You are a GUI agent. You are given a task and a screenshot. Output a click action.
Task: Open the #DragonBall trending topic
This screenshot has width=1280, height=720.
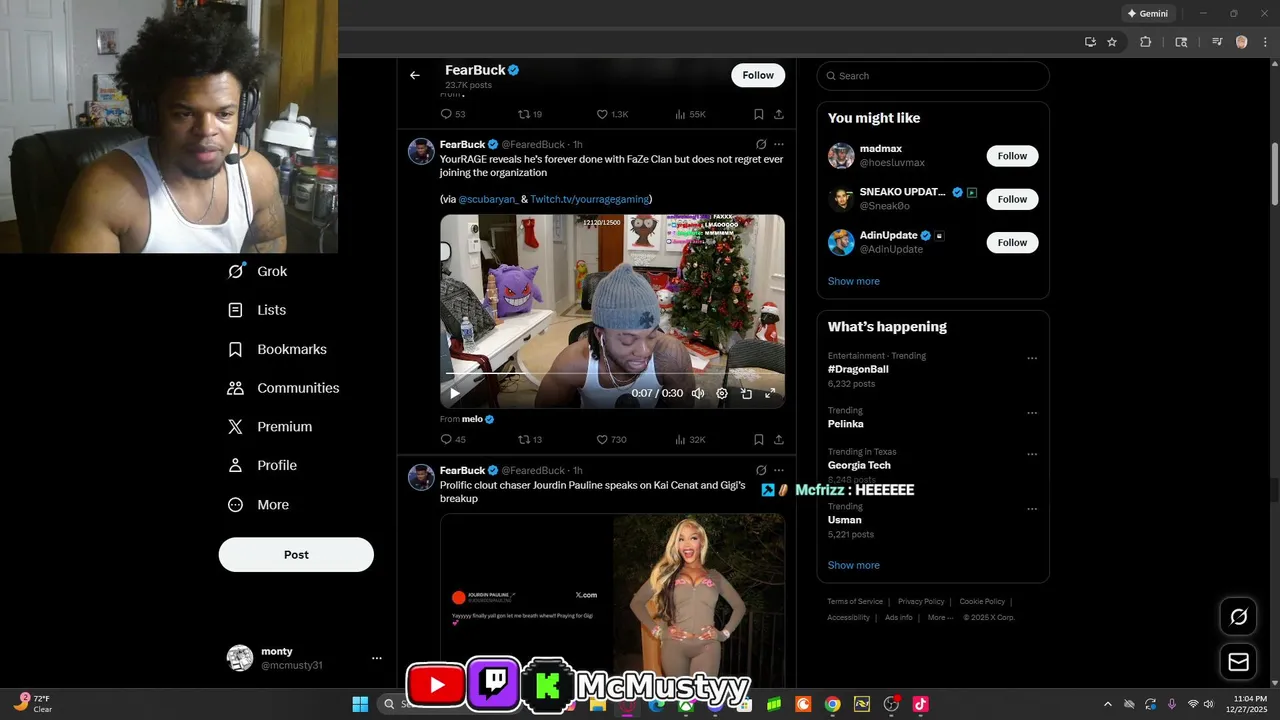click(858, 369)
